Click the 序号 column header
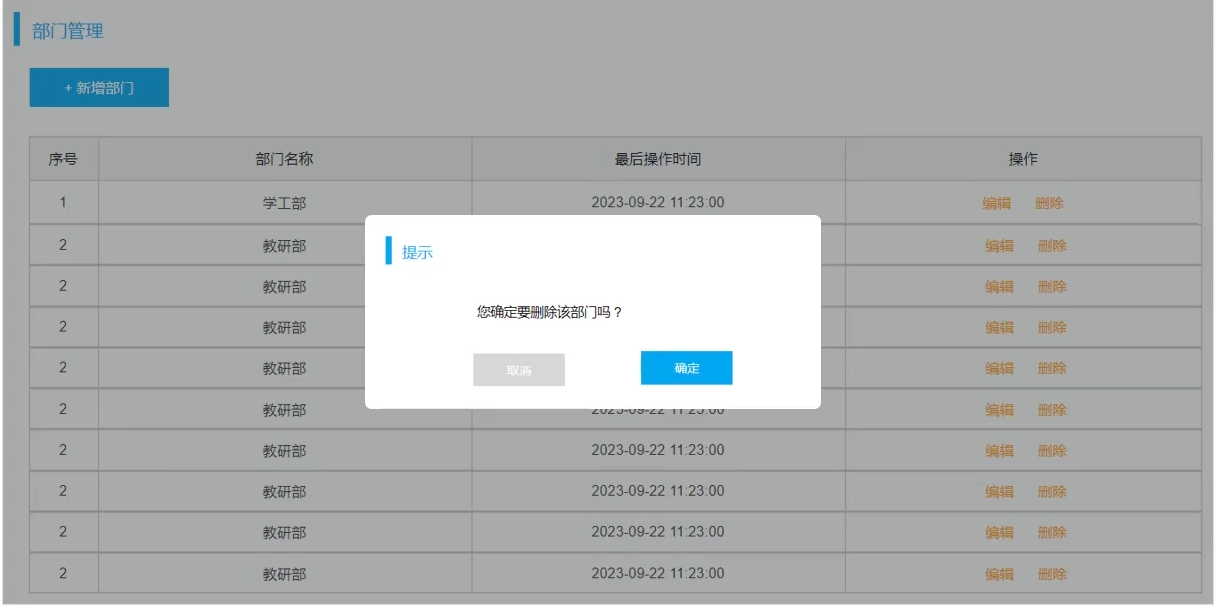The image size is (1215, 607). (x=63, y=159)
